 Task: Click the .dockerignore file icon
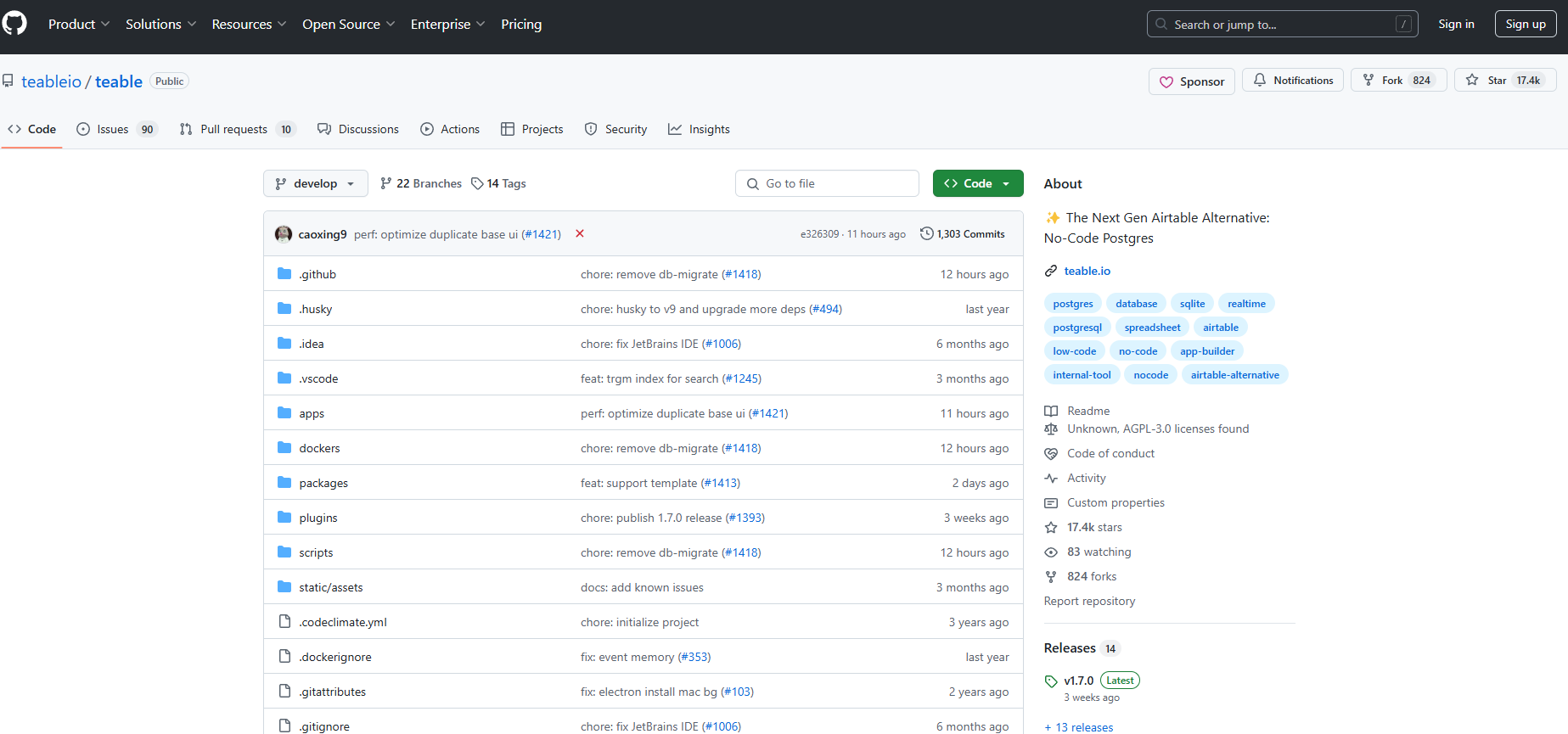(x=284, y=656)
